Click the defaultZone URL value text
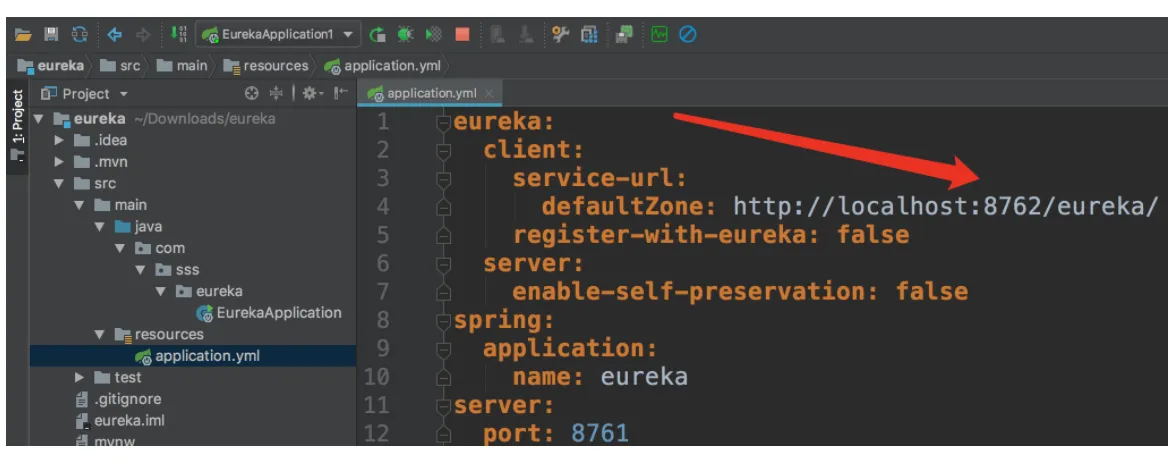Screen dimensions: 1174x460 pyautogui.click(x=946, y=207)
